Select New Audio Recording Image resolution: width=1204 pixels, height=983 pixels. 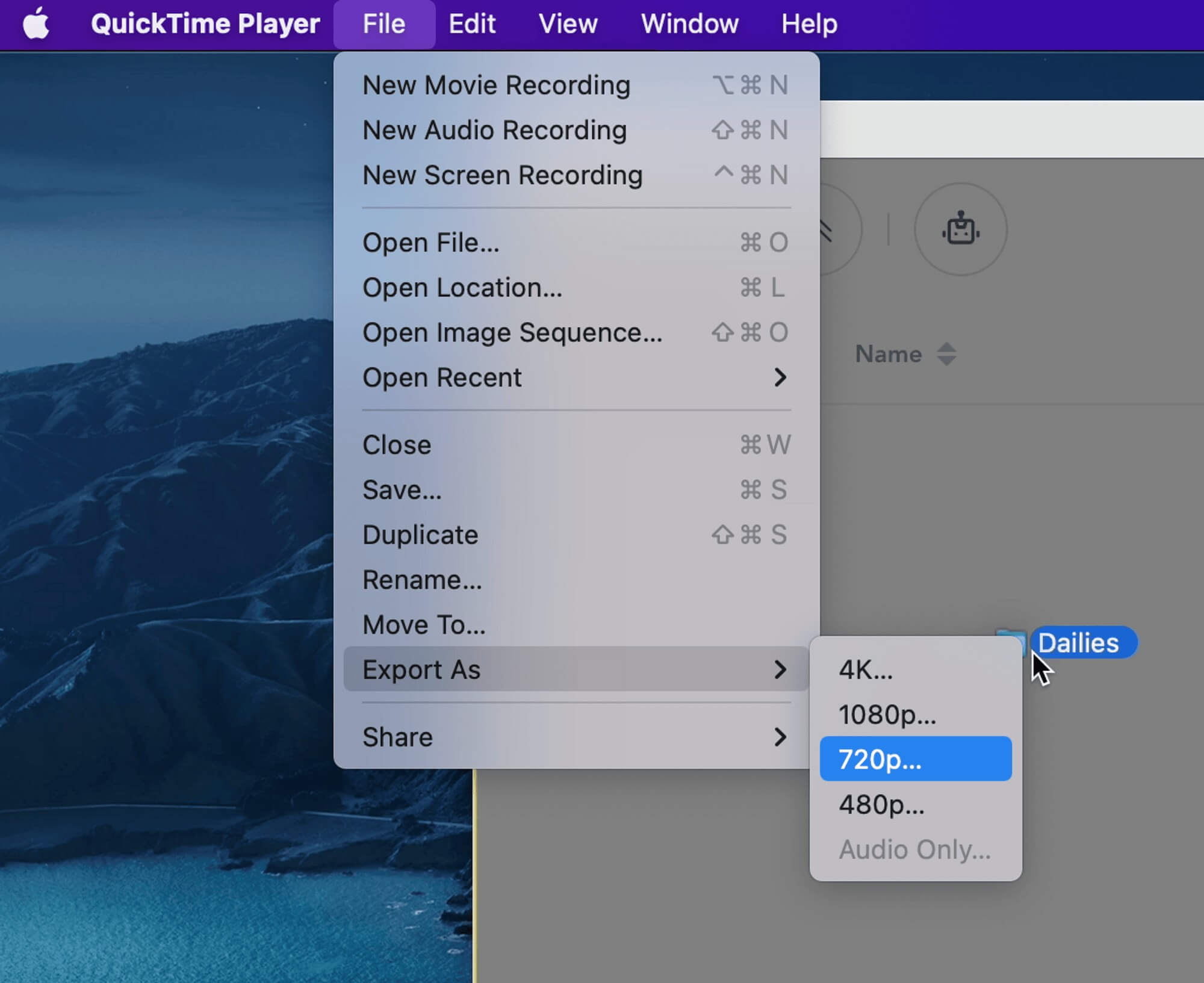coord(495,130)
